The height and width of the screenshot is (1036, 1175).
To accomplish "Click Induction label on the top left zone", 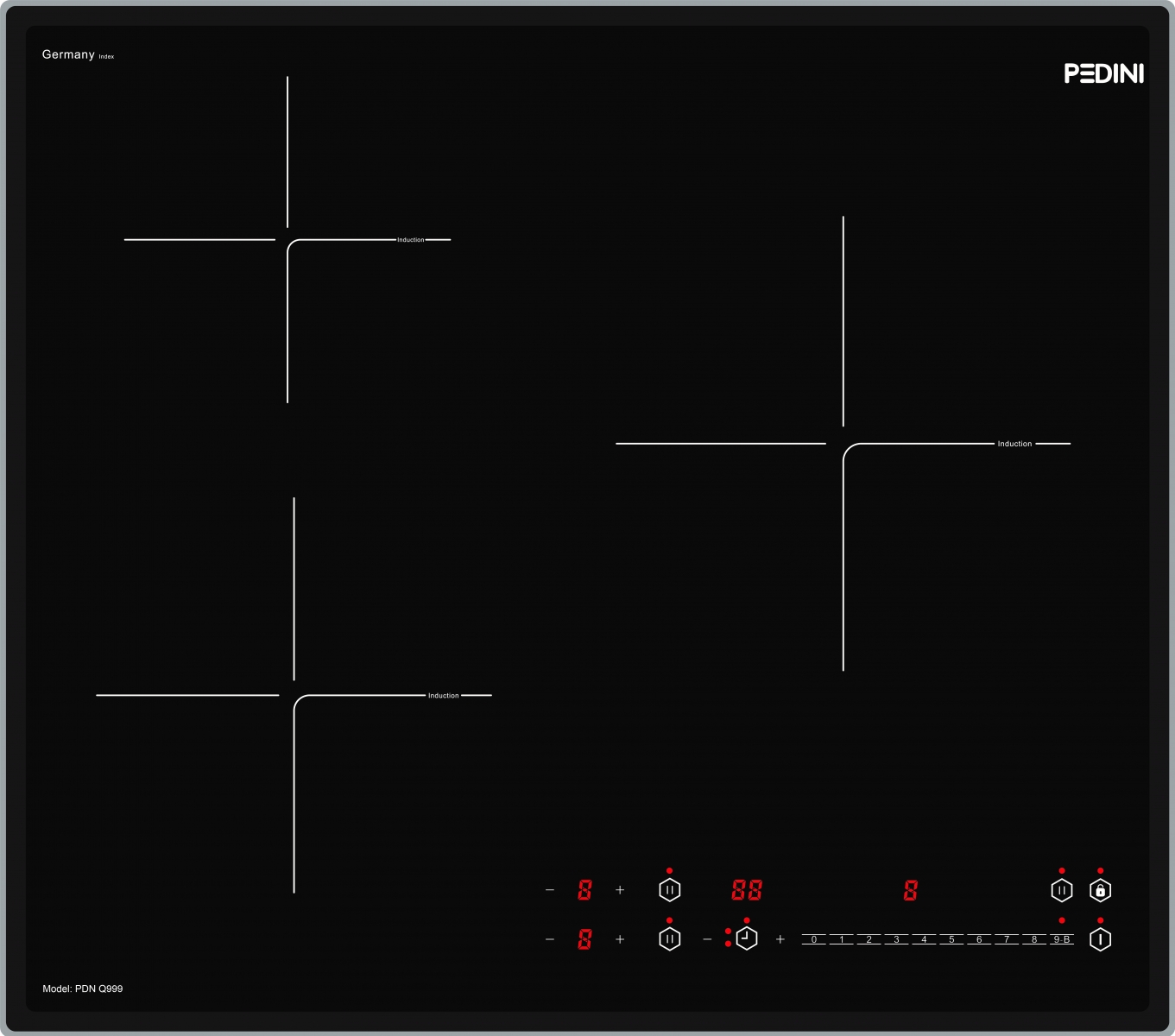I will click(410, 240).
